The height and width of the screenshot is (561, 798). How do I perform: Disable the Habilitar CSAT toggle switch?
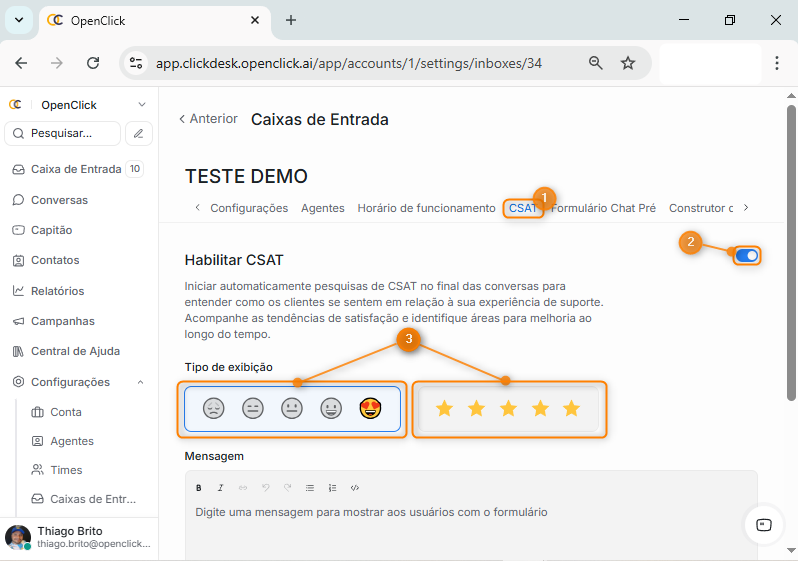(x=746, y=256)
